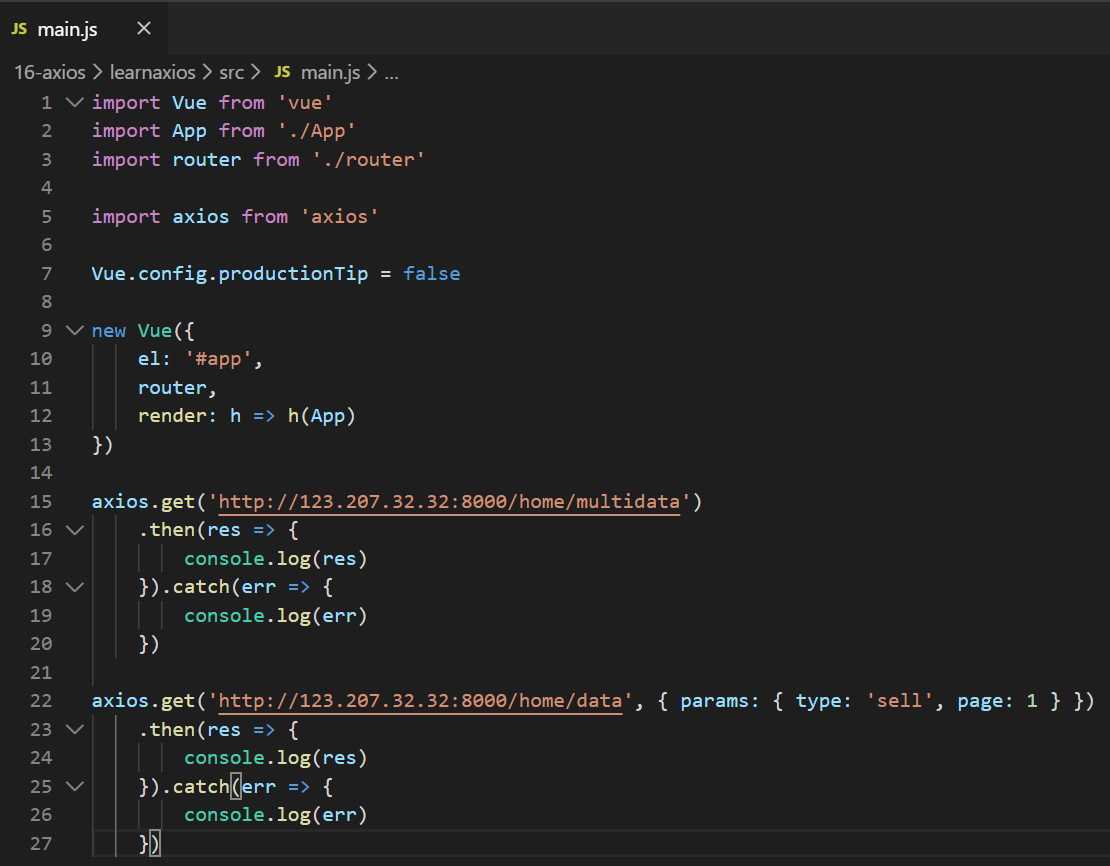
Task: Open the learnaxios breadcrumb segment
Action: point(155,72)
